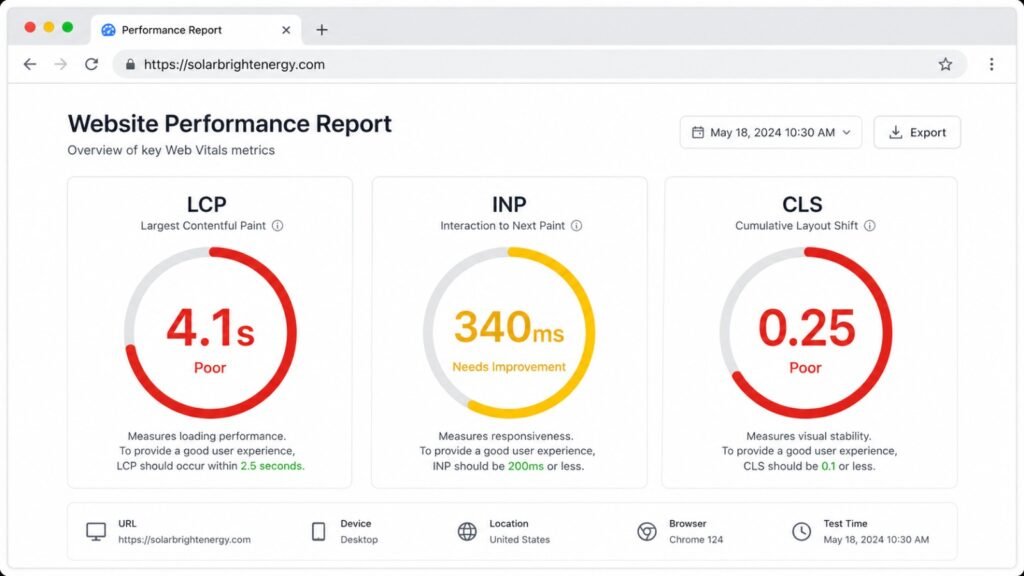Click the 'Chrome 124' browser value
This screenshot has height=576, width=1024.
696,539
